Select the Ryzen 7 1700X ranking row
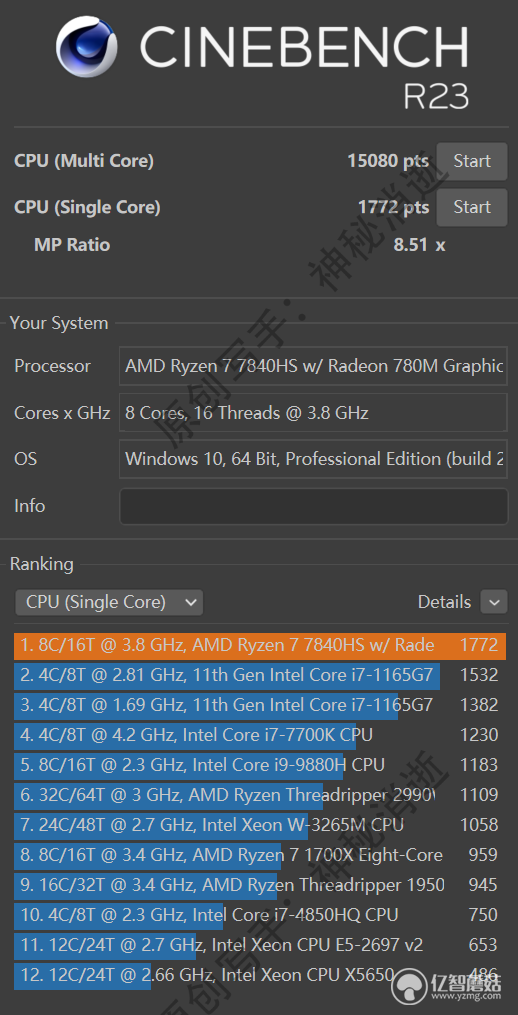 pos(260,855)
